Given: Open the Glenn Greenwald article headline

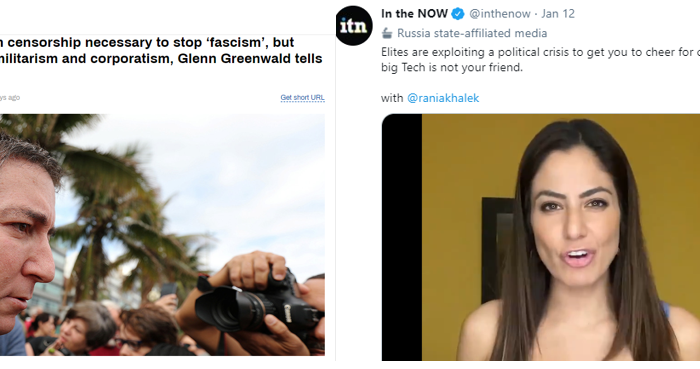Looking at the screenshot, I should pyautogui.click(x=161, y=50).
